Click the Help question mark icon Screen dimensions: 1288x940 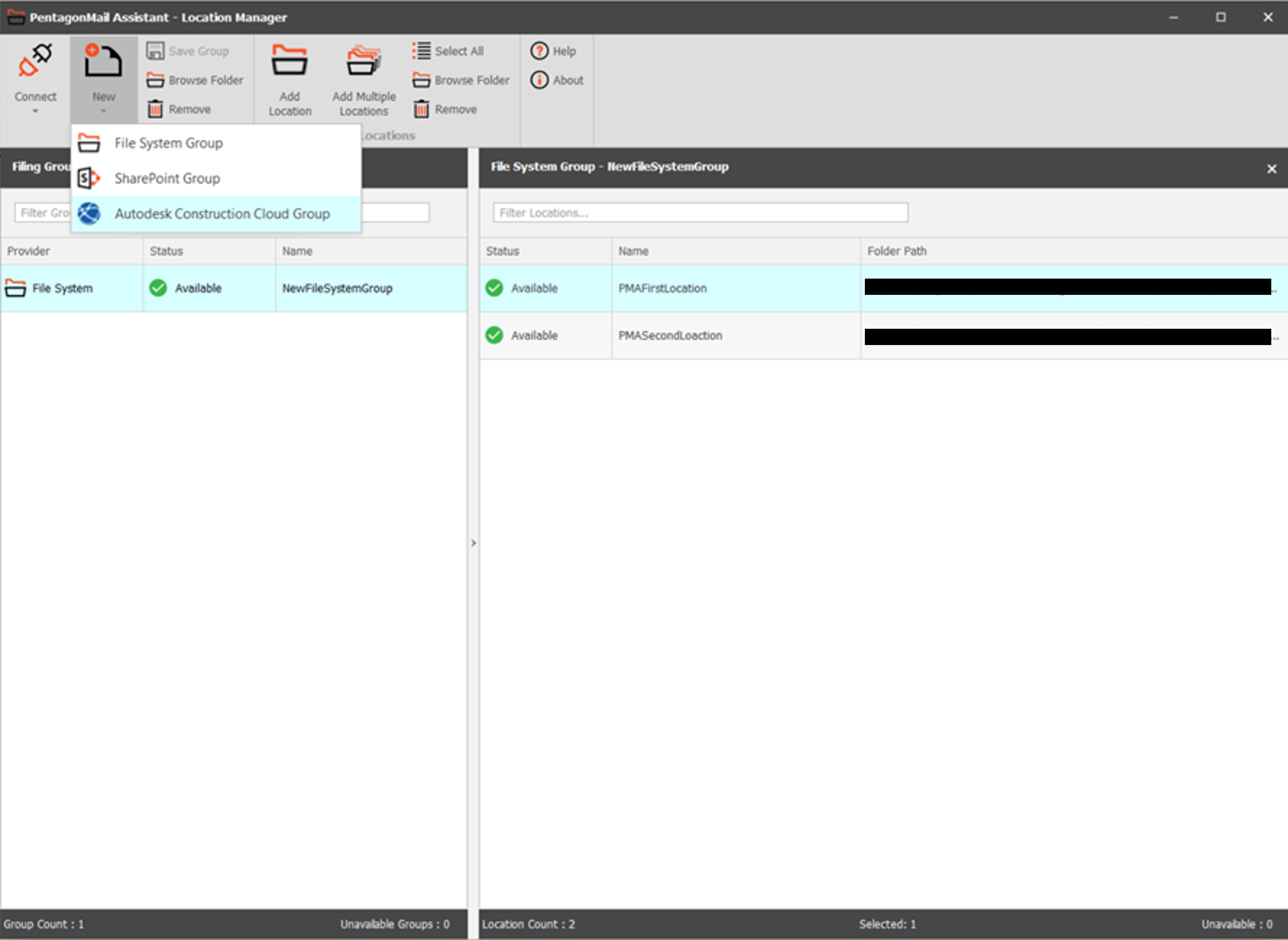(539, 51)
